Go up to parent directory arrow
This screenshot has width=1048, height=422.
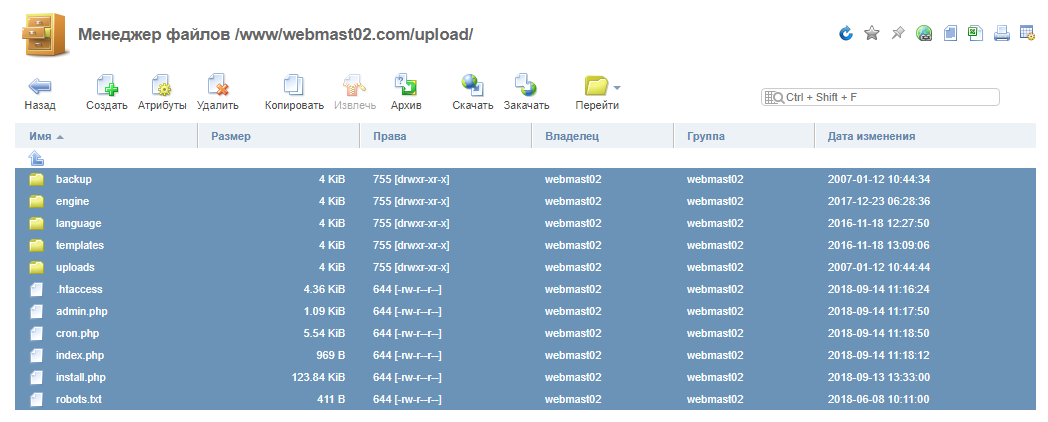click(x=36, y=158)
